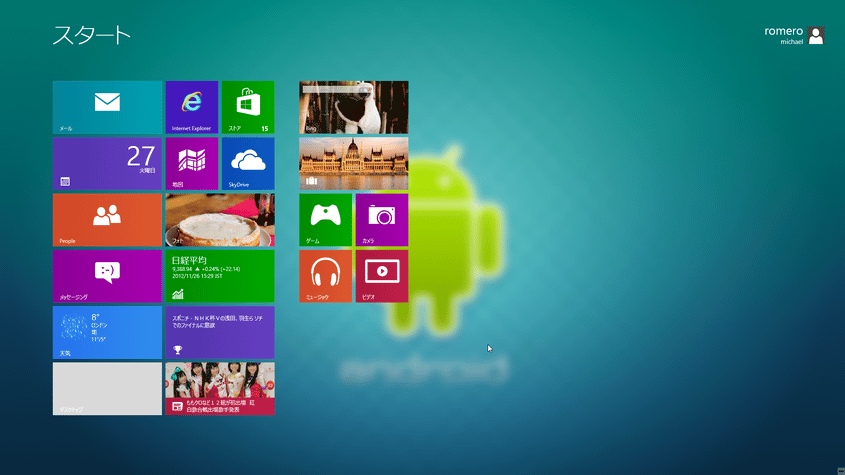The width and height of the screenshot is (845, 475).
Task: Open the Messaging tile
Action: pos(107,276)
